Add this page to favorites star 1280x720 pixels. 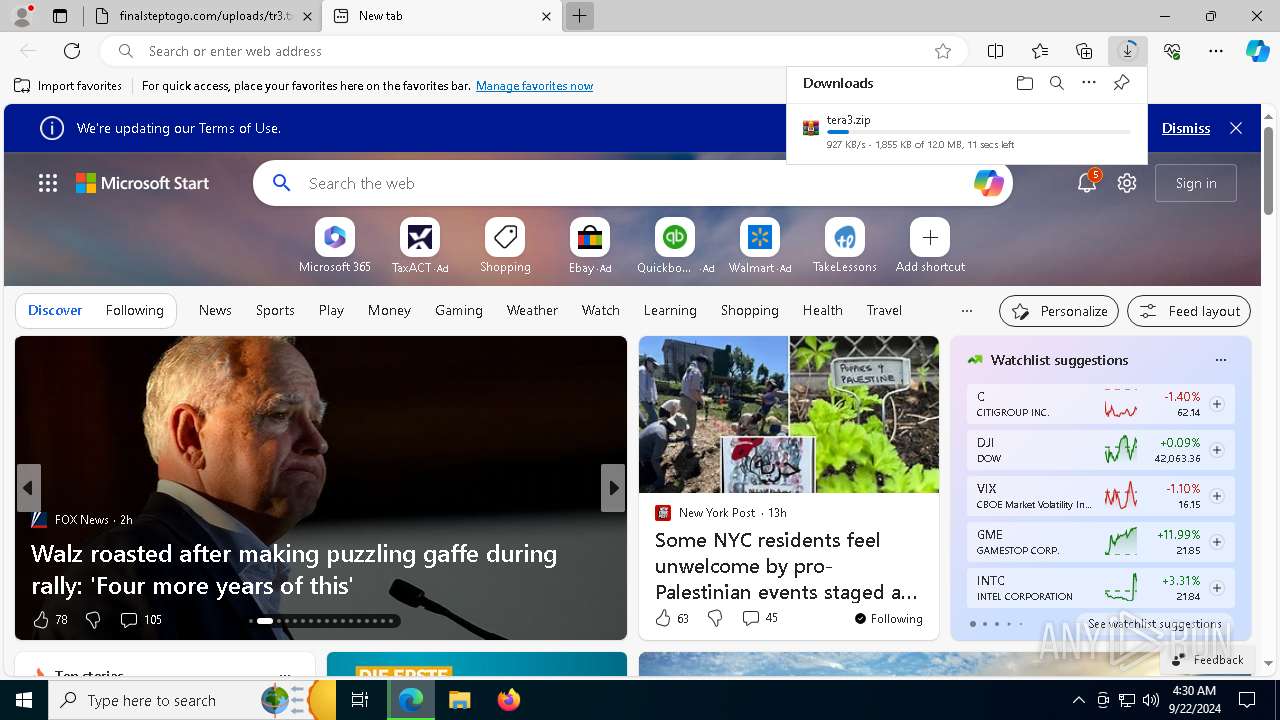click(x=942, y=51)
